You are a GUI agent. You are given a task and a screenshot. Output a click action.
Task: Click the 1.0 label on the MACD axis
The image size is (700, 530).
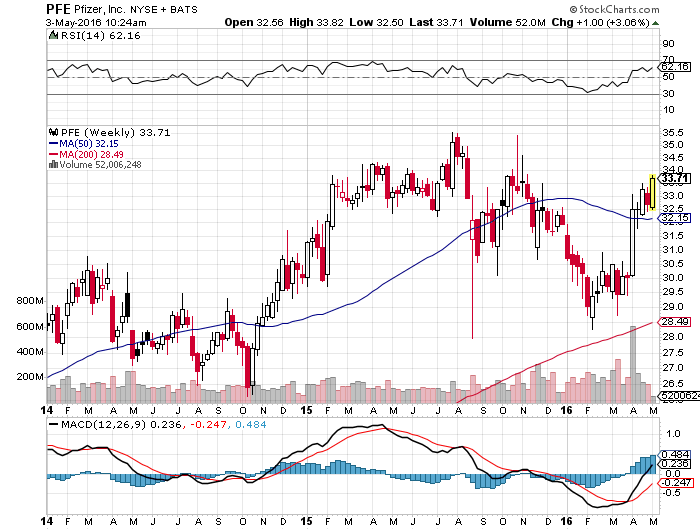point(673,434)
